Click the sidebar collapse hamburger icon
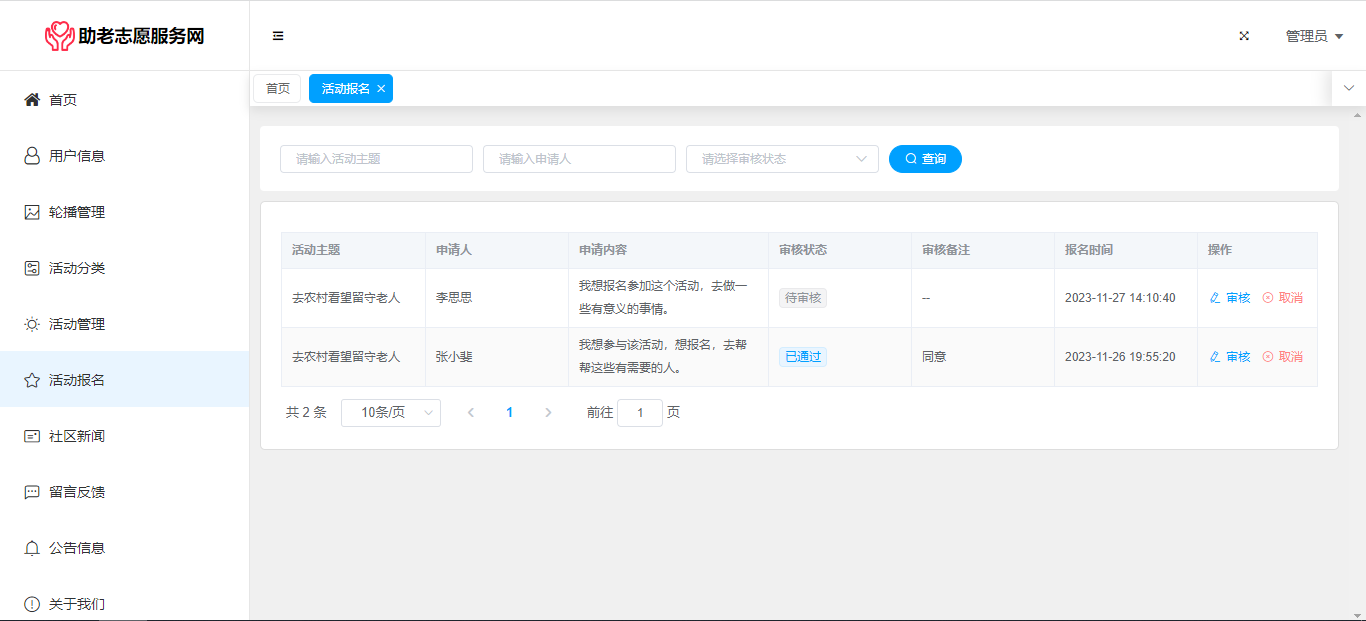Screen dimensions: 1366x621 point(278,36)
